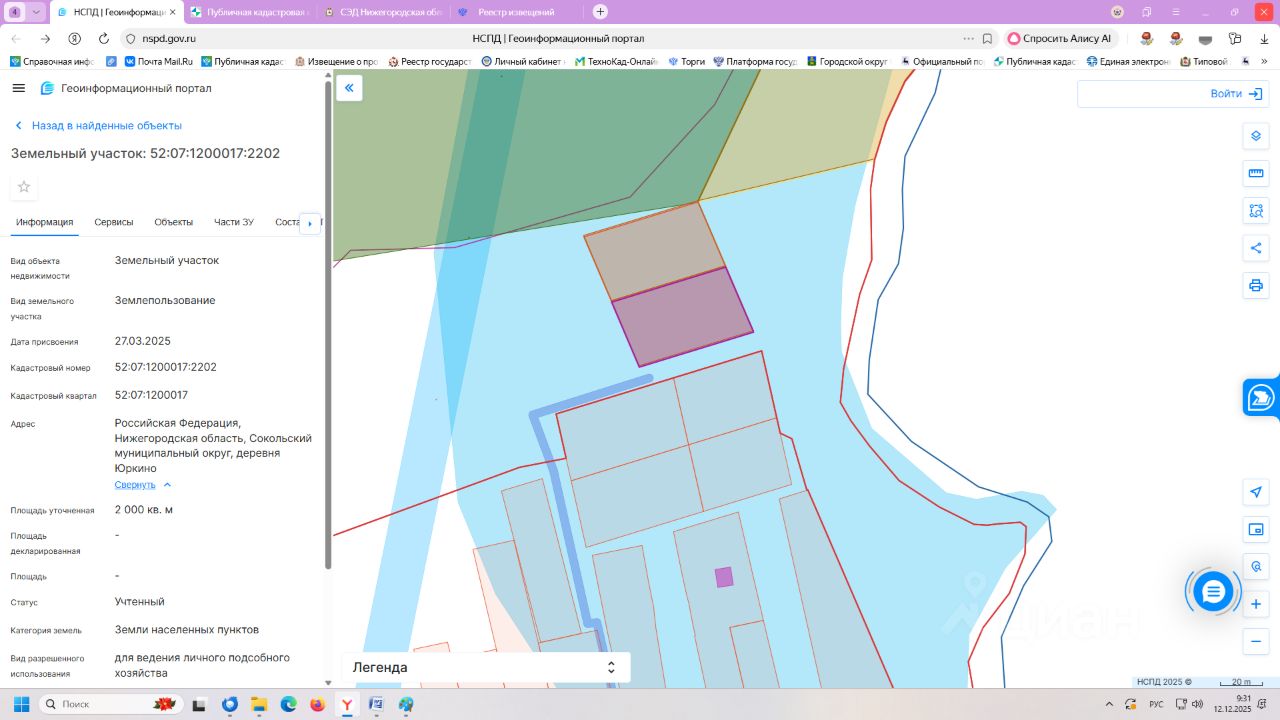Select the ruler measurement tool
The height and width of the screenshot is (720, 1280).
(x=1256, y=173)
